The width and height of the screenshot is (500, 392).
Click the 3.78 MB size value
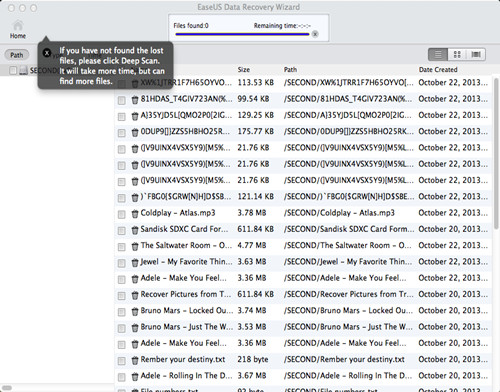point(252,213)
